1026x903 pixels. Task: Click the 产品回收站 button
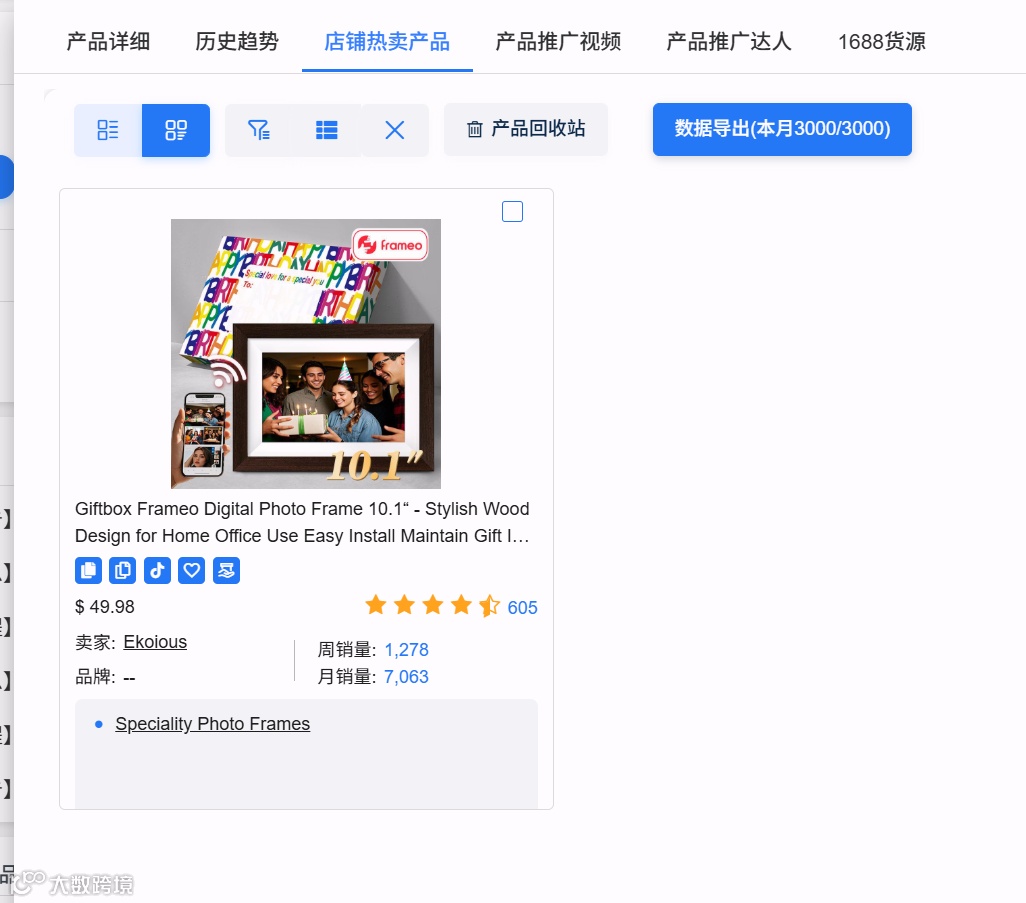526,130
